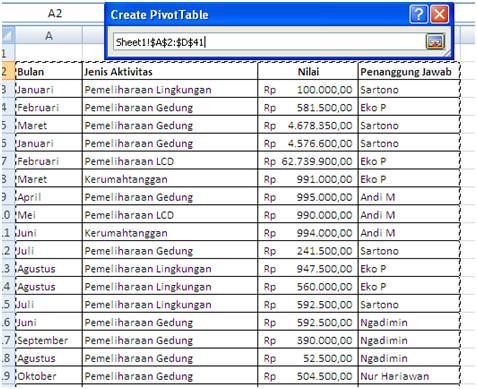Click the Kerumahtanggan cell beside Juni
This screenshot has height=389, width=477.
click(x=170, y=233)
